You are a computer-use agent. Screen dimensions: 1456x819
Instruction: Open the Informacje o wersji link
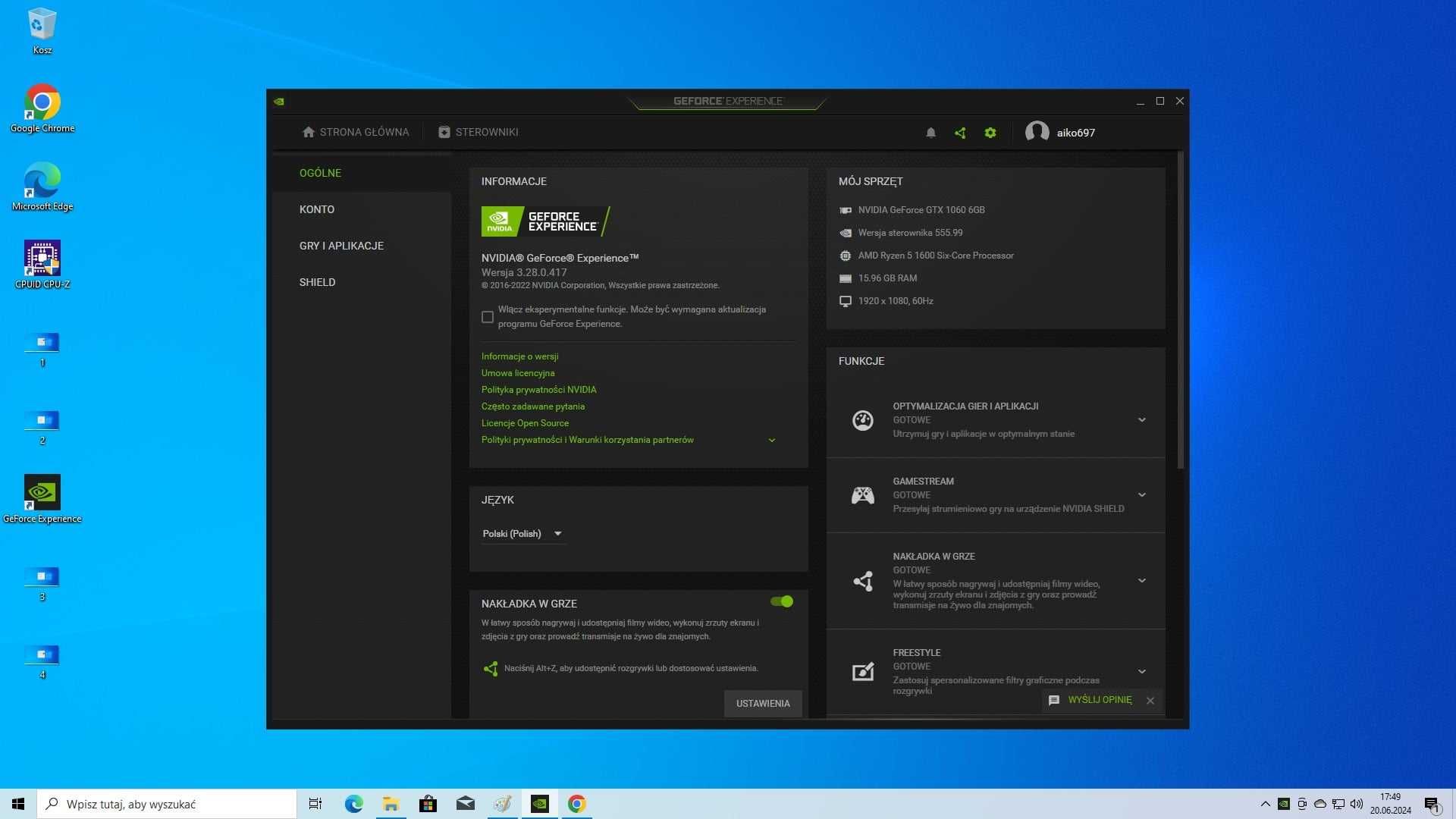coord(519,356)
